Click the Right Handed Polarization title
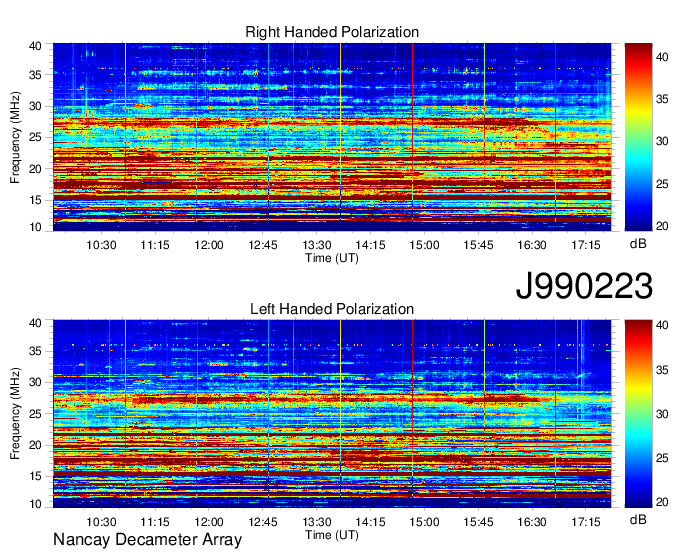The height and width of the screenshot is (552, 680). tap(332, 32)
